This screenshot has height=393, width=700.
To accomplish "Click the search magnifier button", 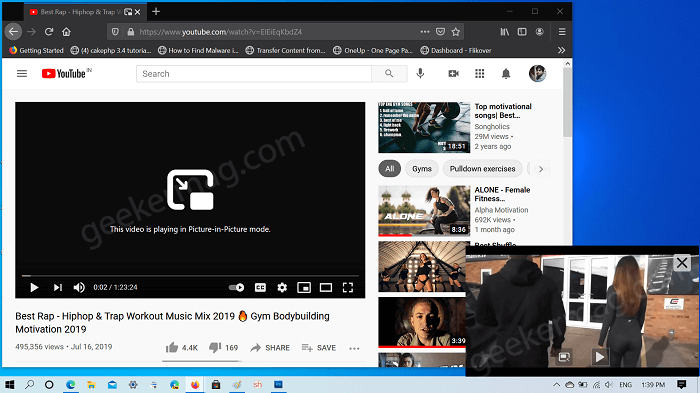I will tap(389, 74).
